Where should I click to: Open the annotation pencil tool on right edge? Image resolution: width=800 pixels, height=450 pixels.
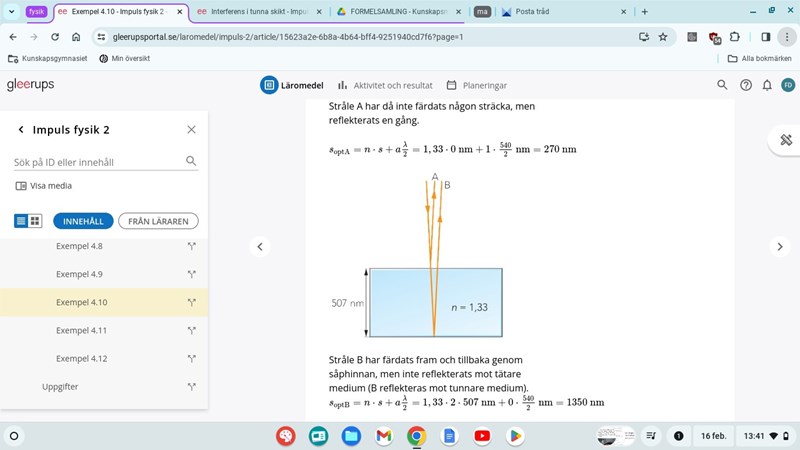785,140
